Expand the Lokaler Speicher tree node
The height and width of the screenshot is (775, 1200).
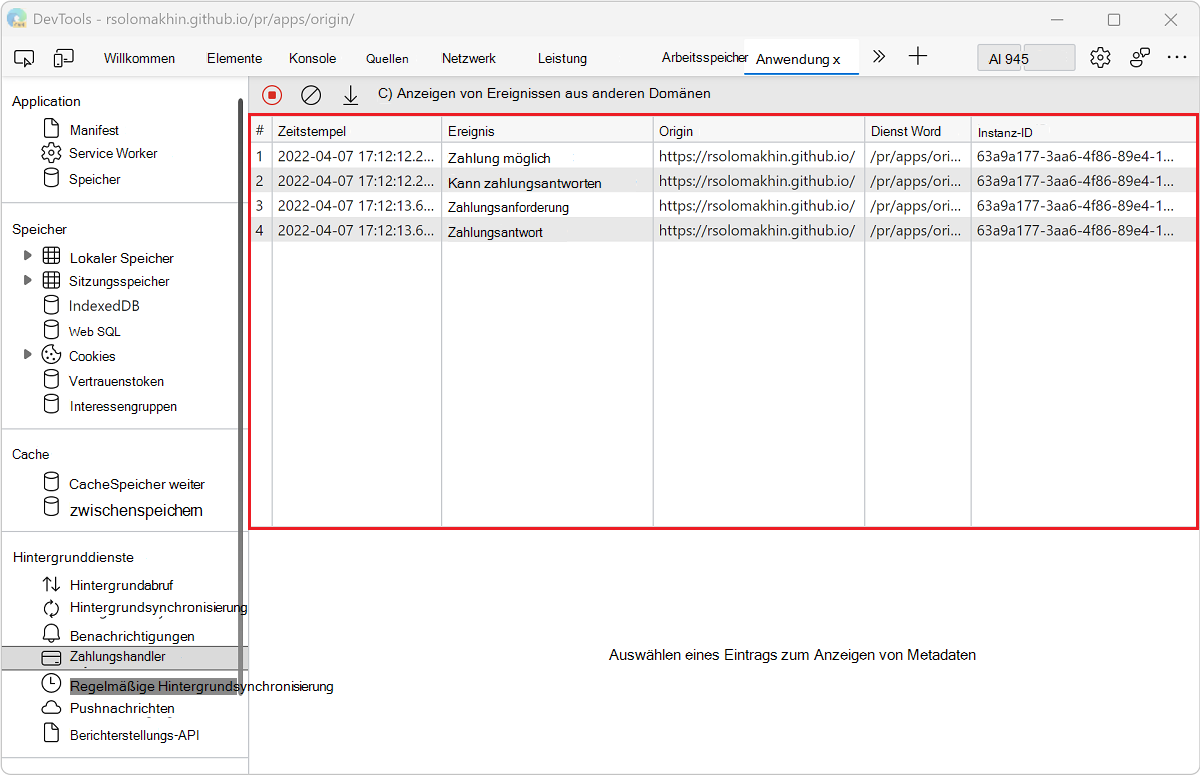point(28,257)
